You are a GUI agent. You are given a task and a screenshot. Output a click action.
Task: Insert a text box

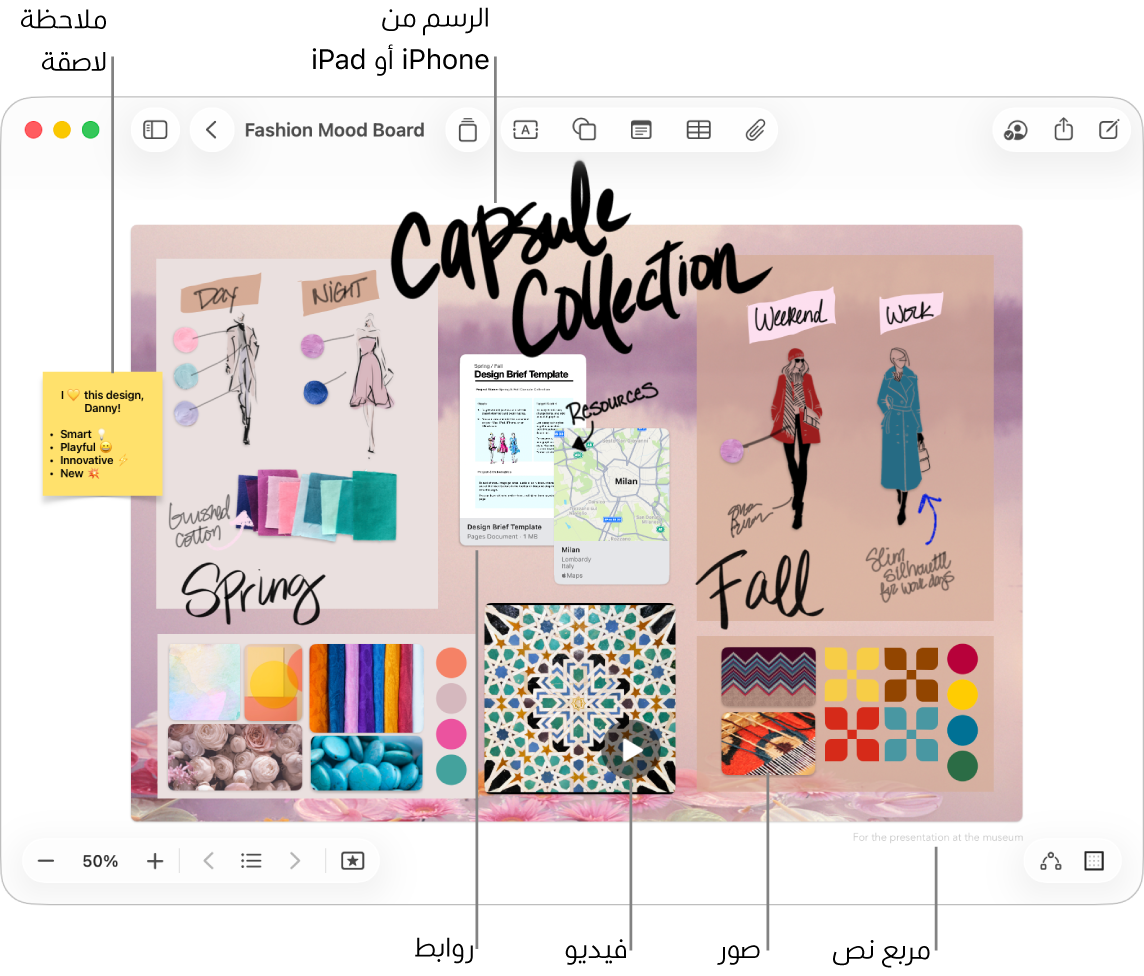(x=525, y=129)
